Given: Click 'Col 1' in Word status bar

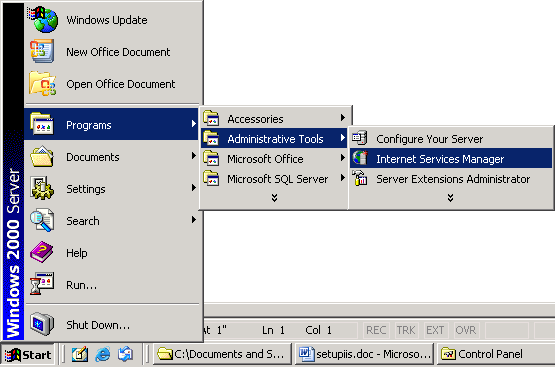Looking at the screenshot, I should point(319,330).
